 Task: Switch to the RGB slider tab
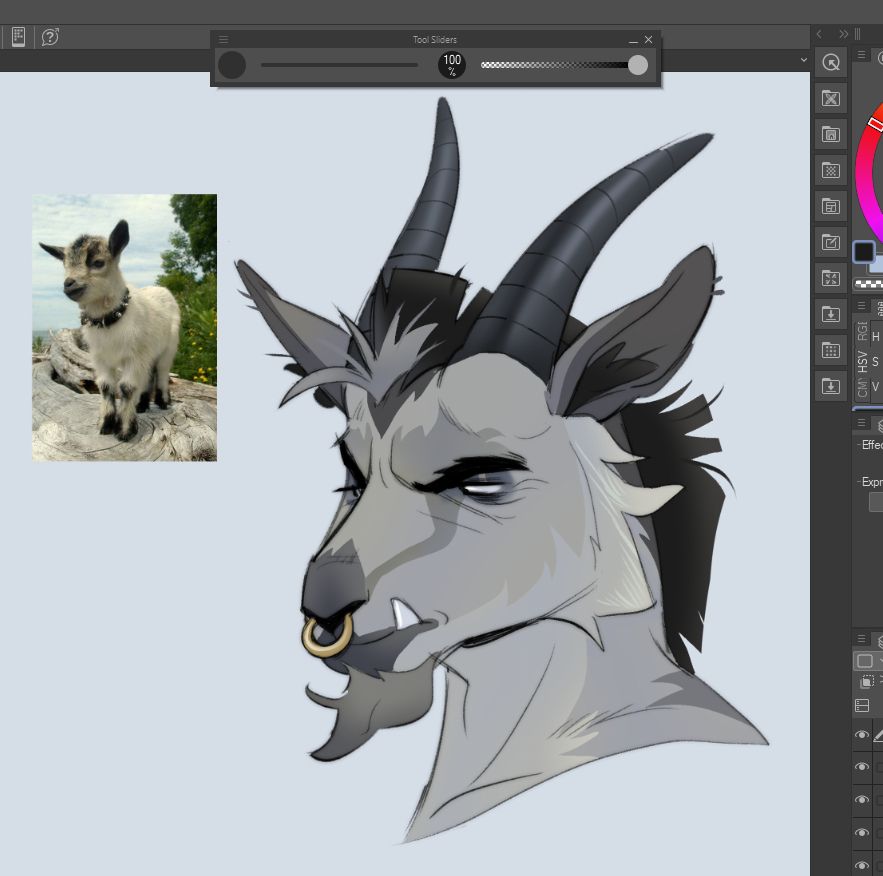[x=862, y=331]
